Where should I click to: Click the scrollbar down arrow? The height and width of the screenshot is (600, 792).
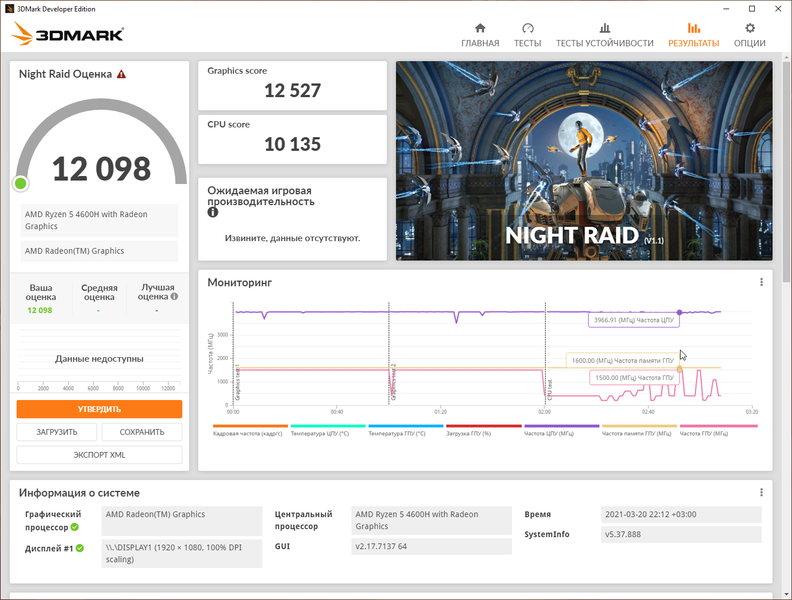[x=787, y=595]
